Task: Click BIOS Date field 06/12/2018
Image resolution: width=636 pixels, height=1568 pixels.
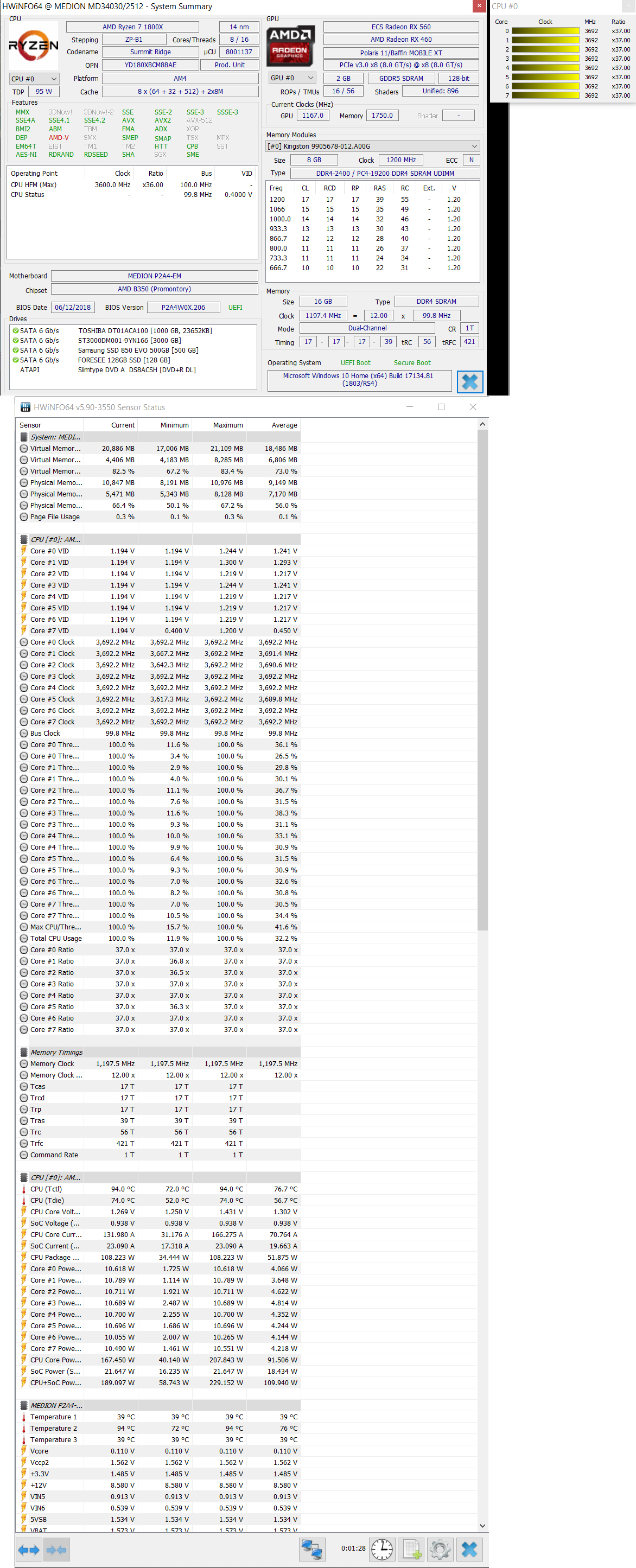Action: (72, 308)
